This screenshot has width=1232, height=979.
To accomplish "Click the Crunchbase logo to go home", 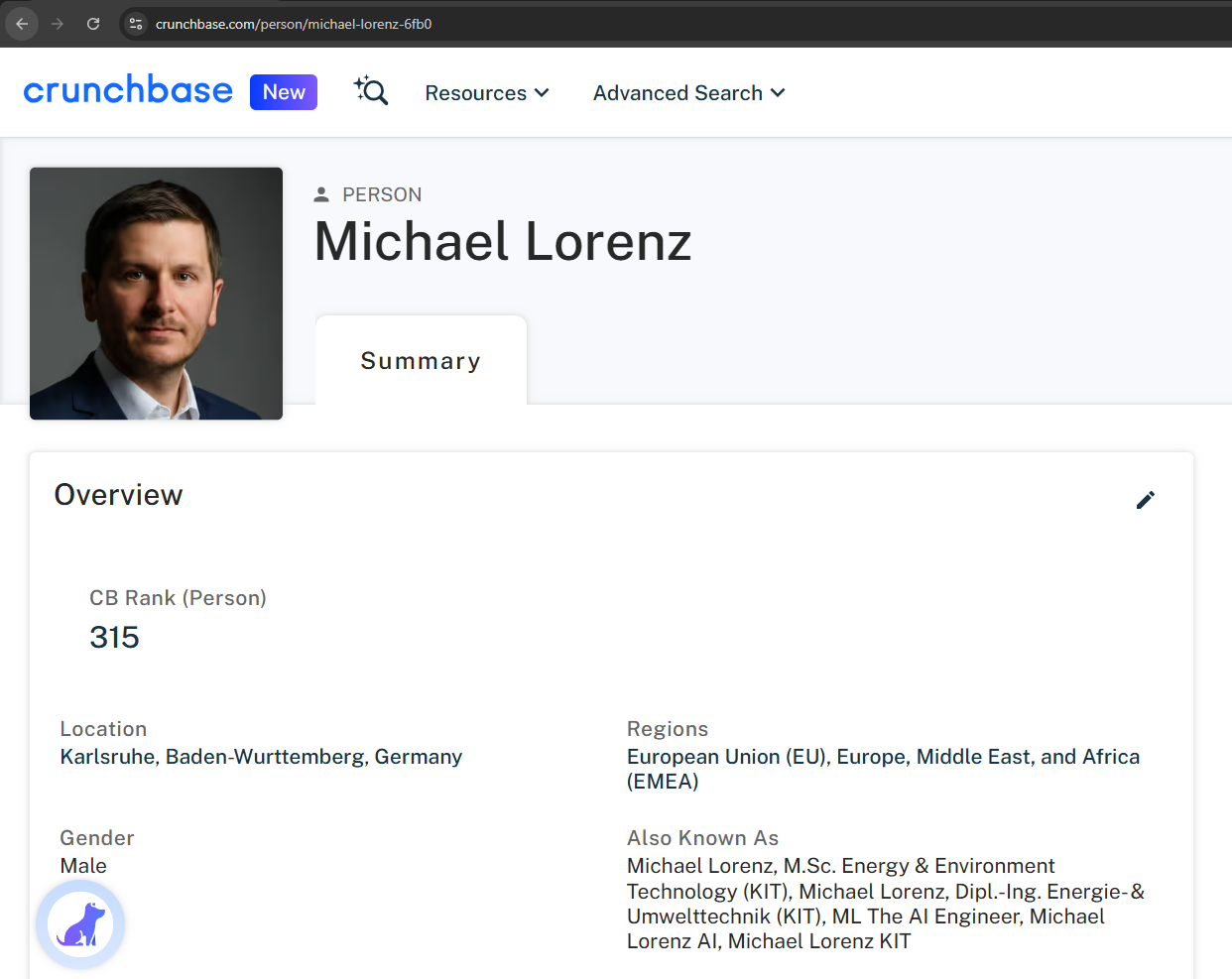I will pos(128,90).
